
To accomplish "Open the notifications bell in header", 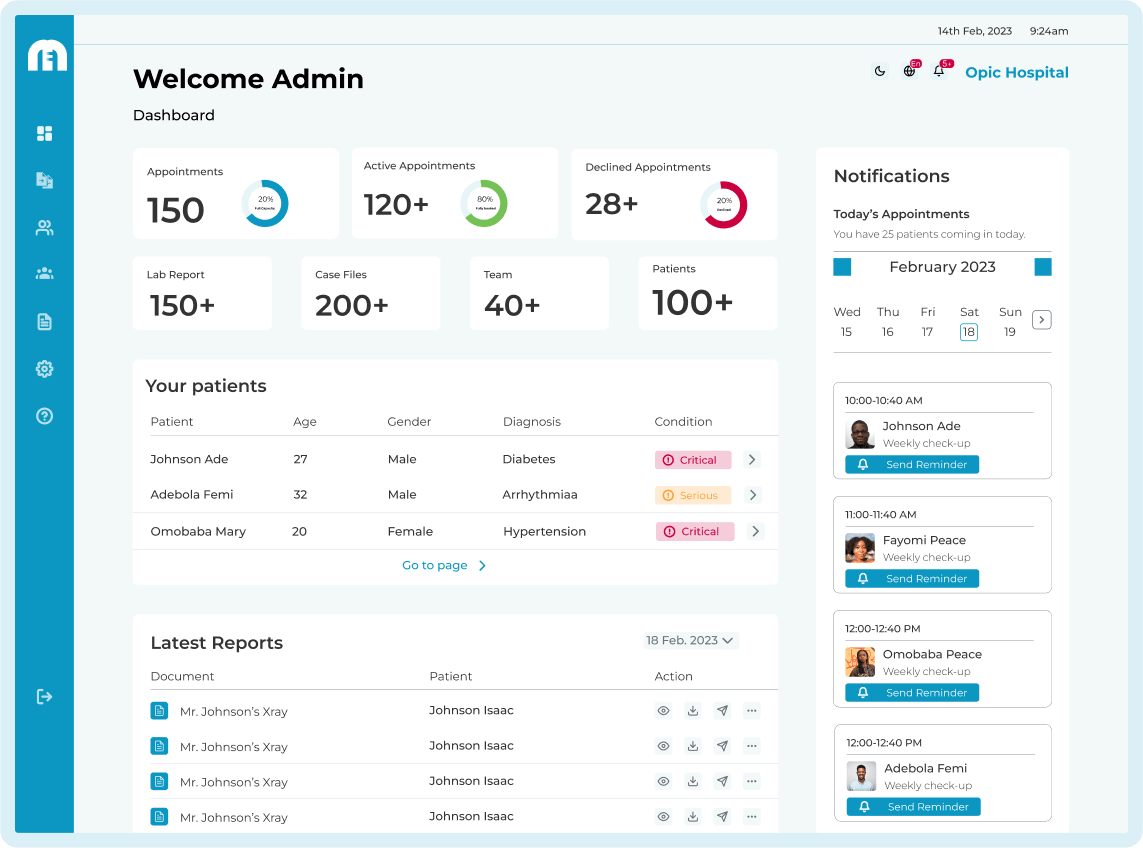I will (x=938, y=71).
